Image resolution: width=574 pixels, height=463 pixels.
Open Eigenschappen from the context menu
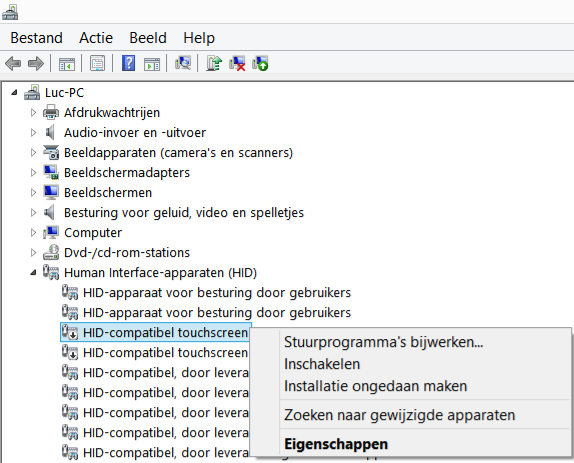coord(336,444)
